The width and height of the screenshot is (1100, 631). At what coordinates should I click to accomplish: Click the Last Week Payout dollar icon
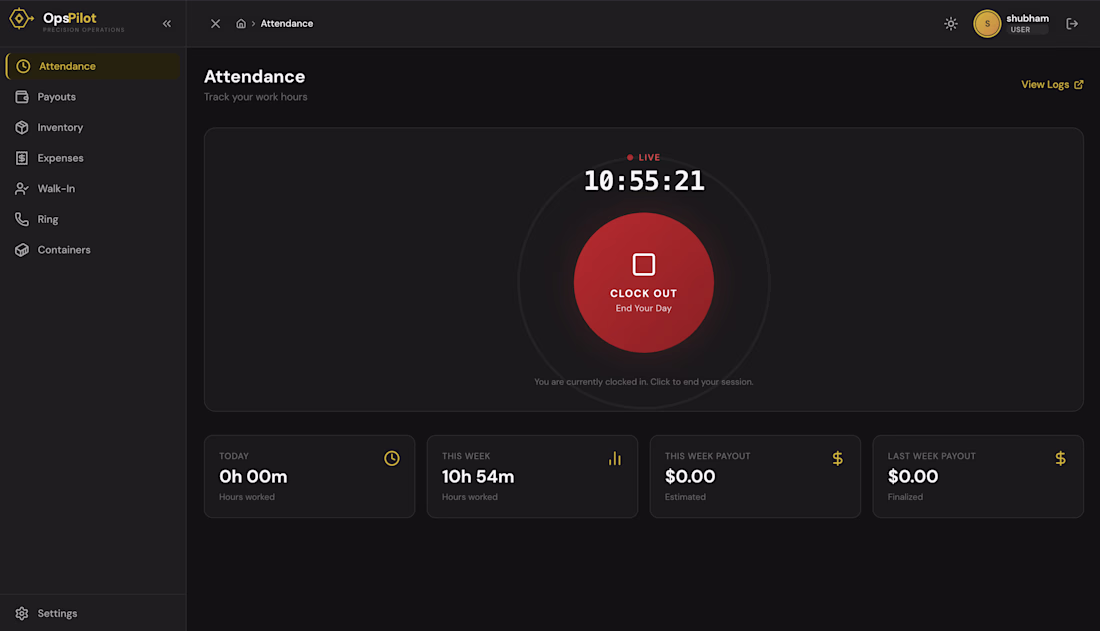pos(1061,458)
